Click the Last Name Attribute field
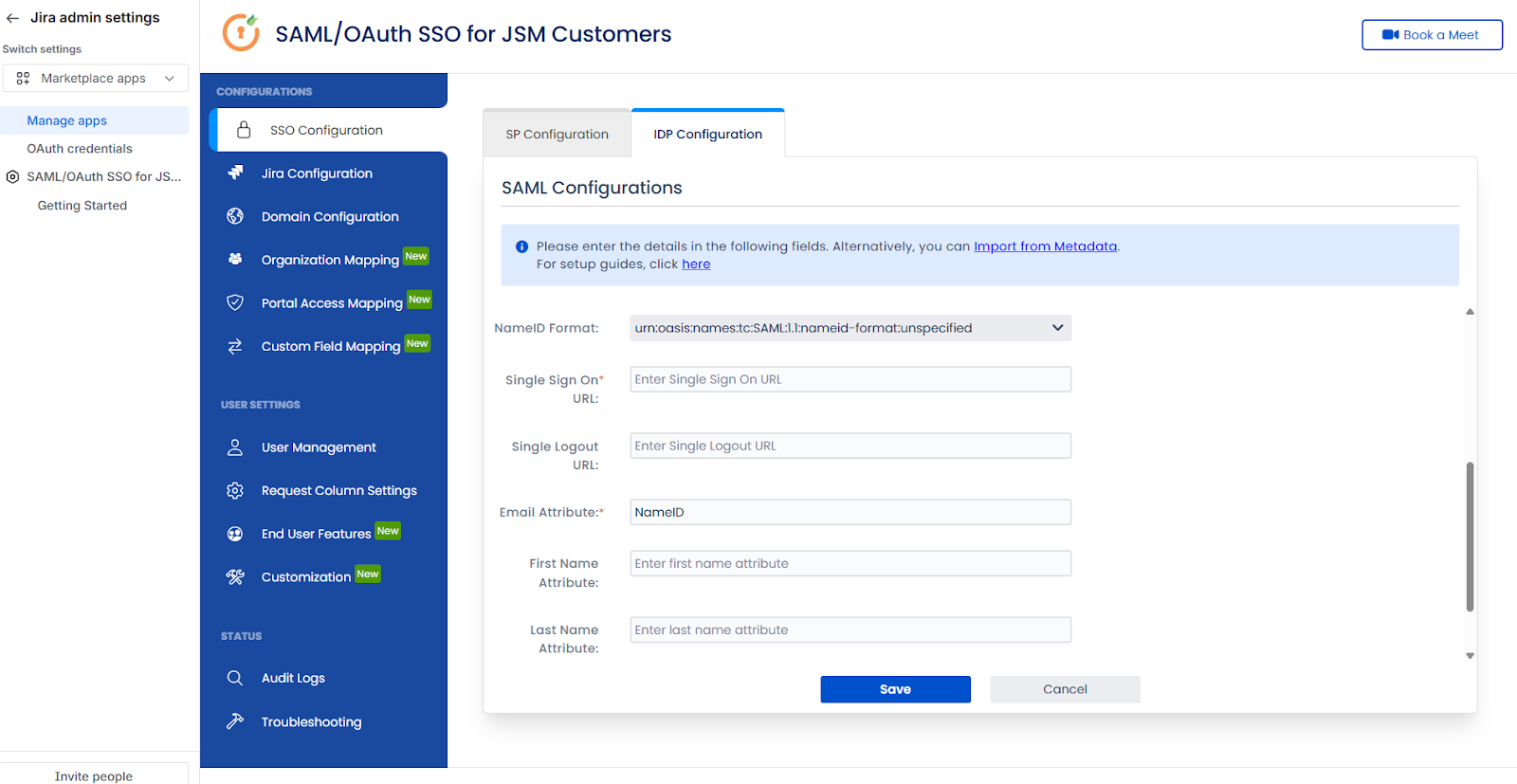1517x784 pixels. [850, 629]
